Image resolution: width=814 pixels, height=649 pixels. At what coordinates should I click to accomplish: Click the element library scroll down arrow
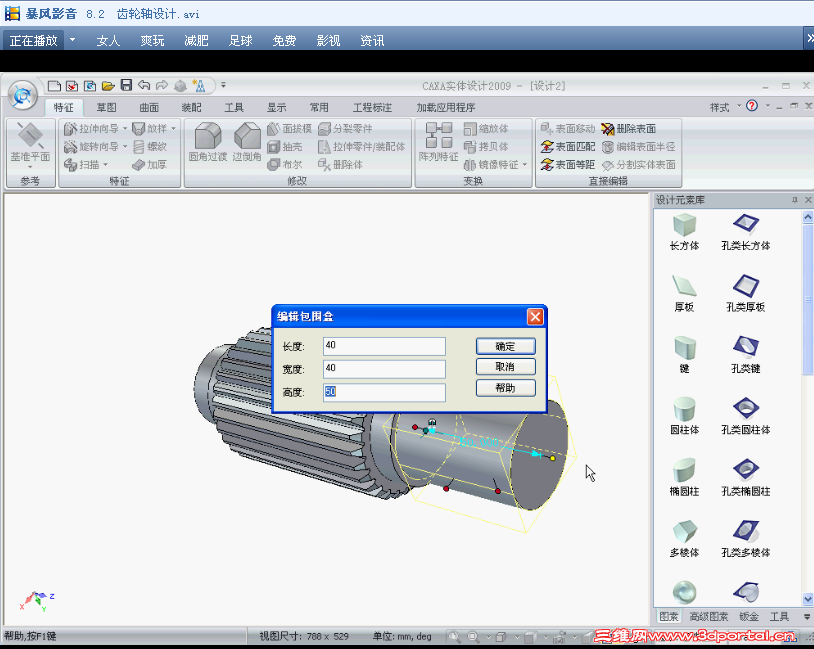coord(808,599)
